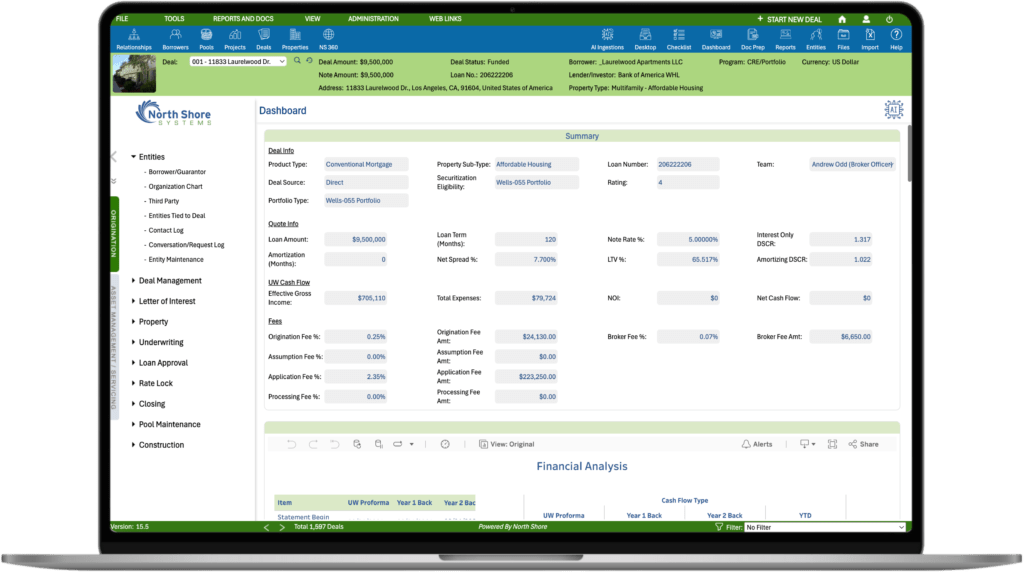Open the Reports toolbar icon
The width and height of the screenshot is (1024, 572).
tap(785, 39)
